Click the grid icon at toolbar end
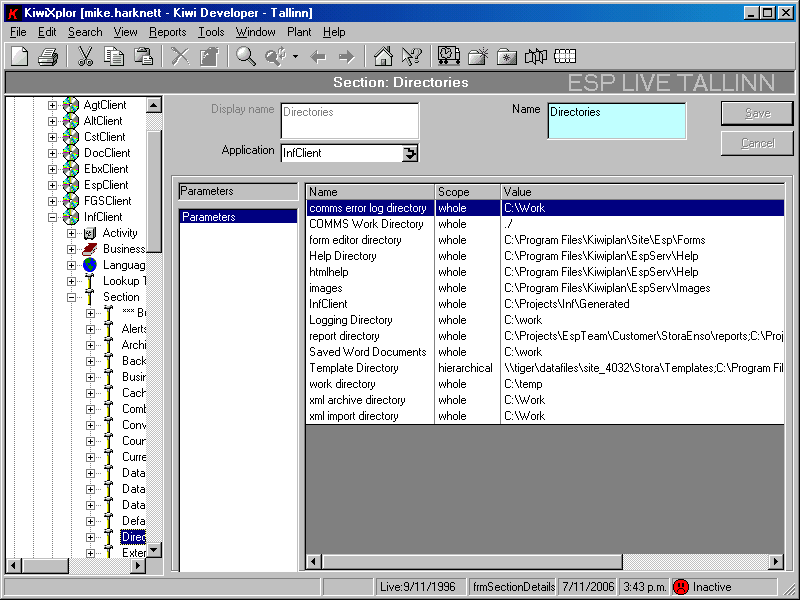The width and height of the screenshot is (800, 600). 565,56
